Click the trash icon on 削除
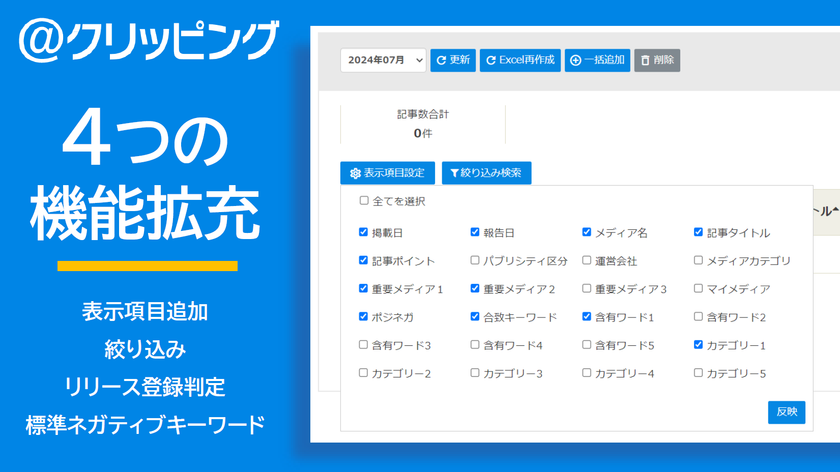Viewport: 840px width, 472px height. point(645,61)
